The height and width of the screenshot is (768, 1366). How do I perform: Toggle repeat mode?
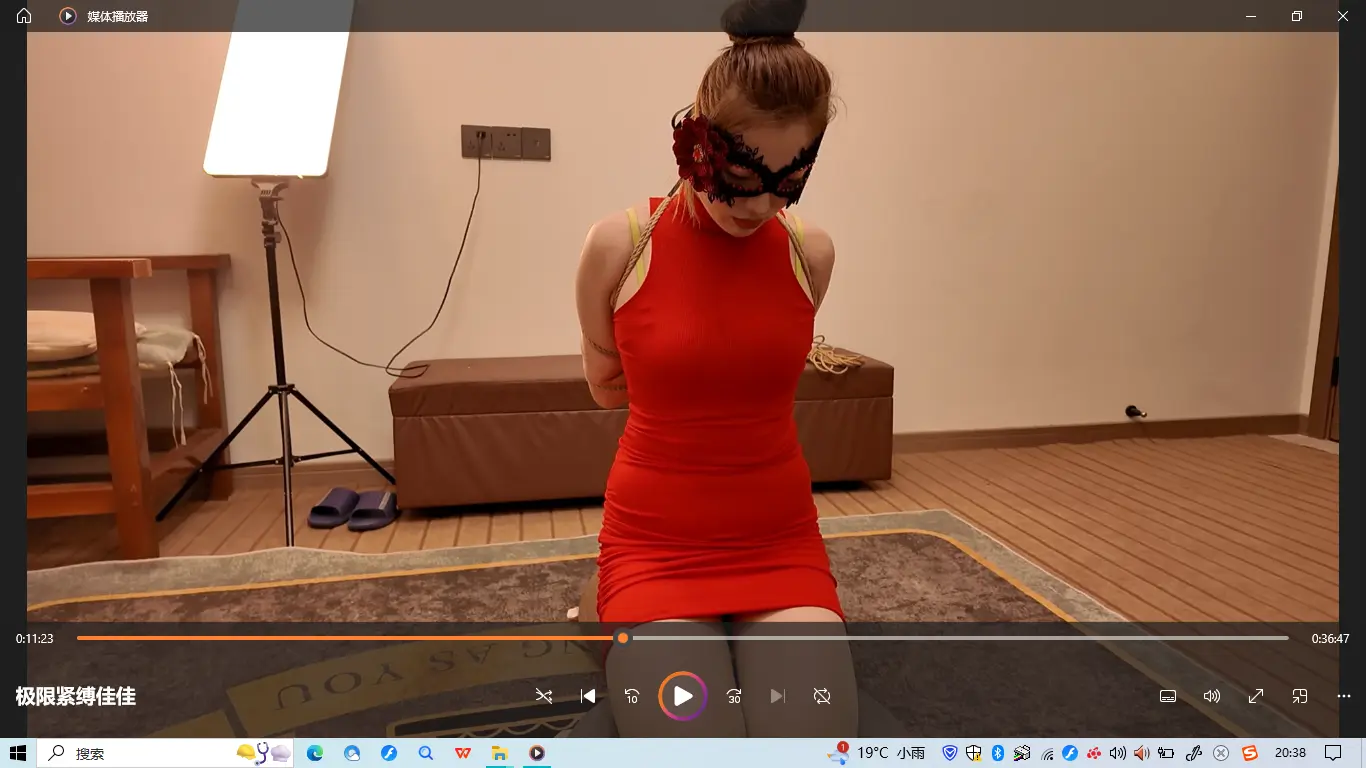click(x=822, y=696)
